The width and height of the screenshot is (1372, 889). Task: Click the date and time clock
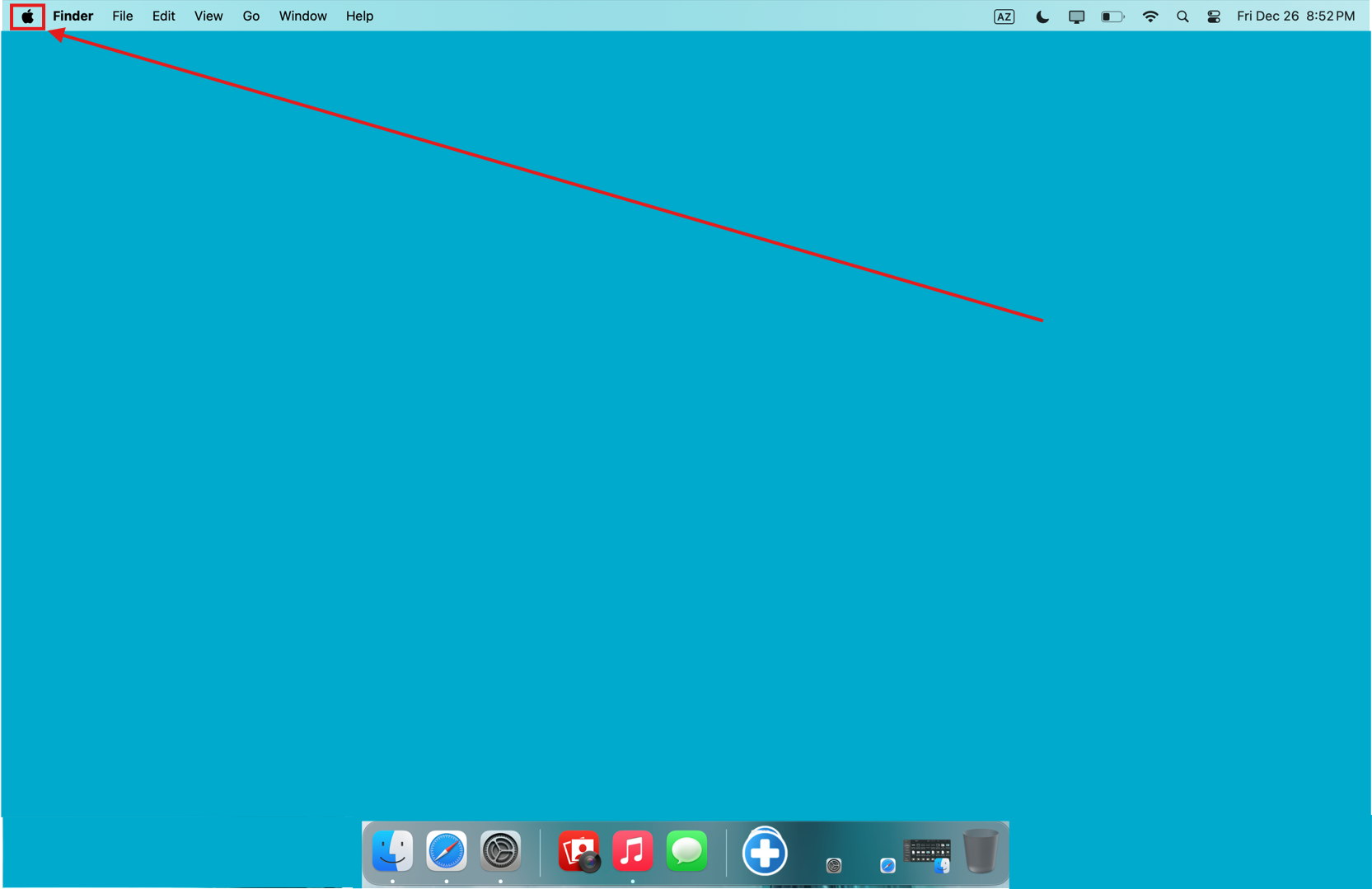1295,16
